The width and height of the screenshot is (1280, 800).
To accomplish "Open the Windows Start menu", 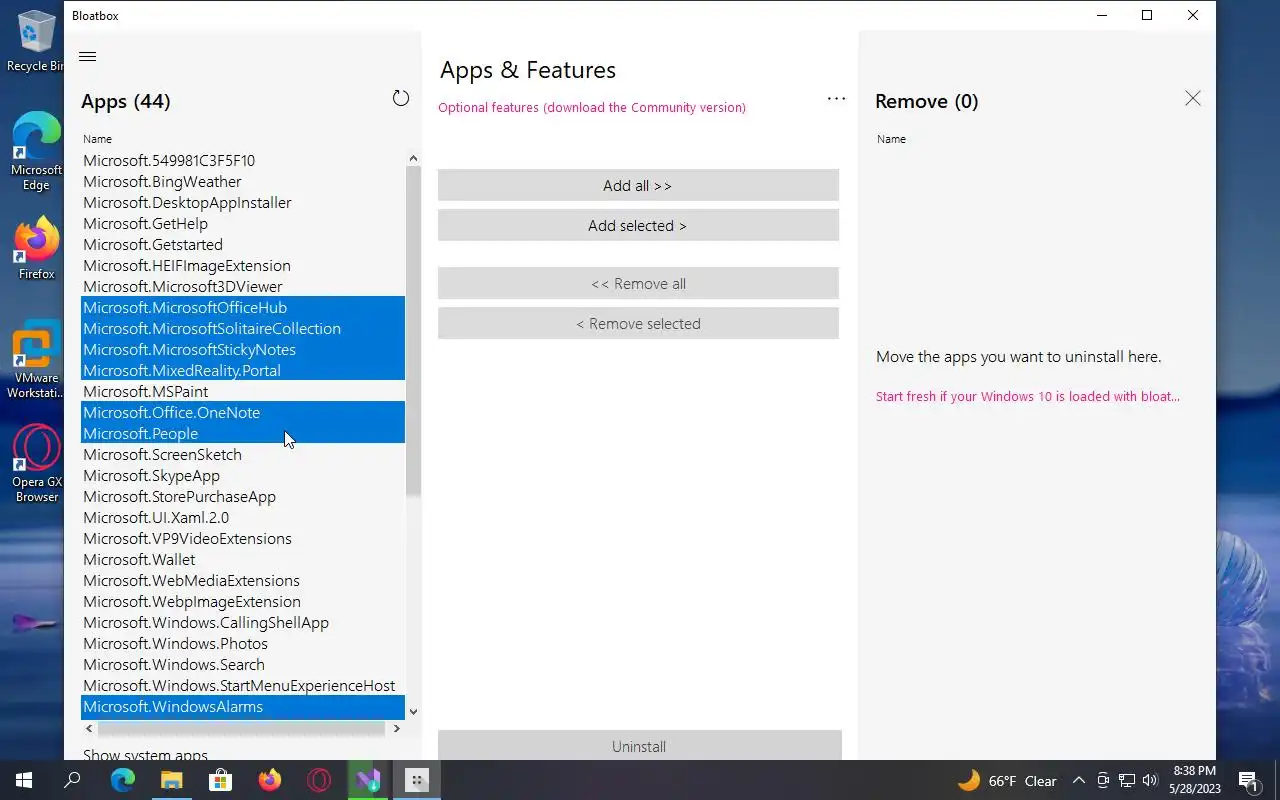I will 24,780.
